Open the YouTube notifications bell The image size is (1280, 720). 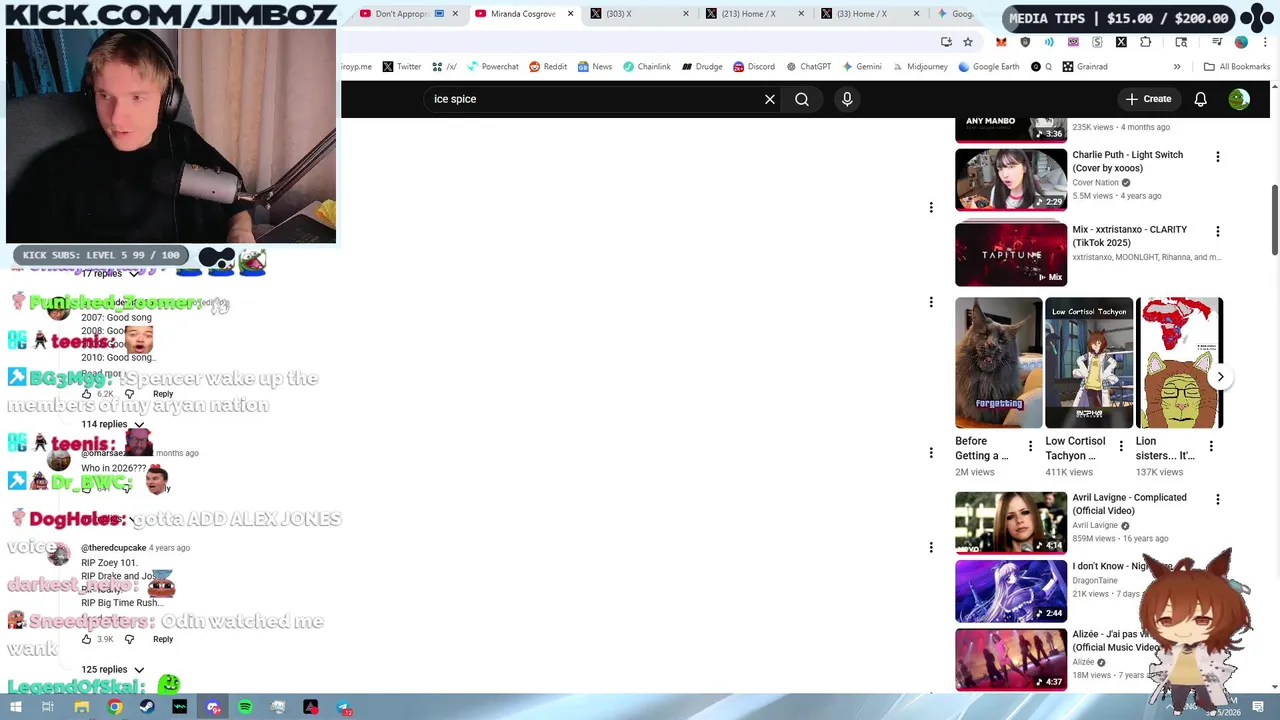(x=1200, y=99)
